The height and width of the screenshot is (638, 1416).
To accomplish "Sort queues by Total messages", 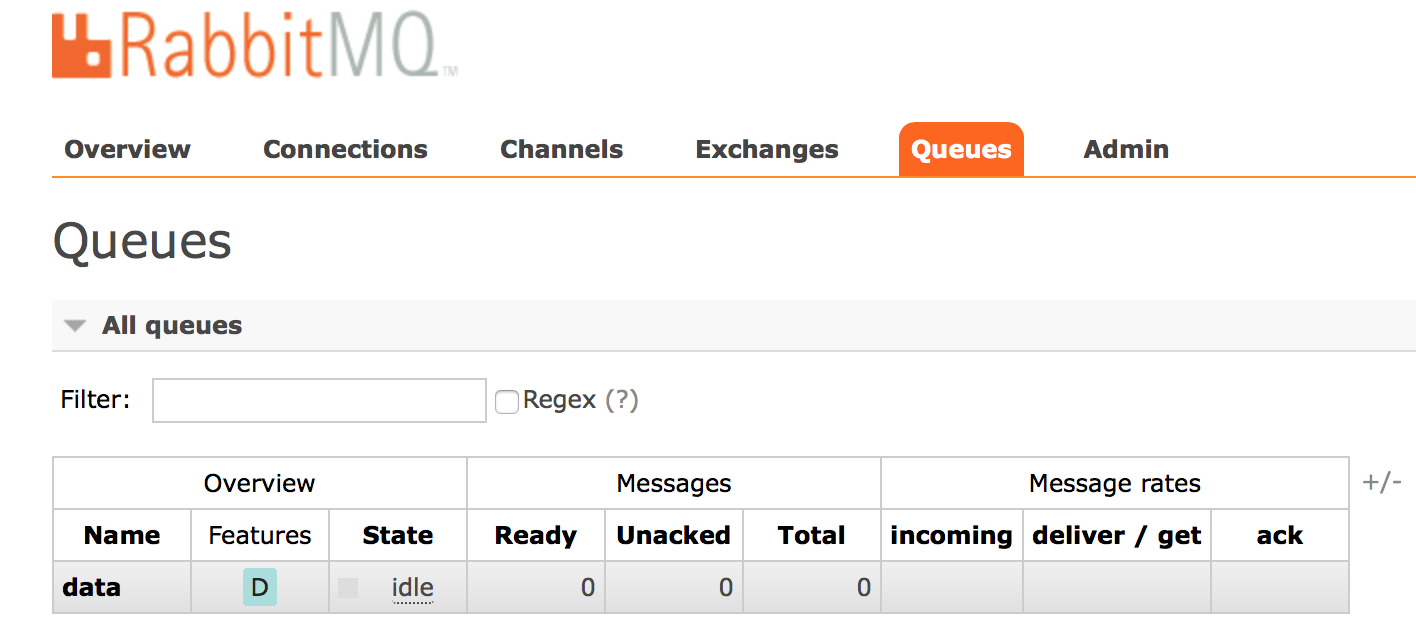I will click(812, 536).
